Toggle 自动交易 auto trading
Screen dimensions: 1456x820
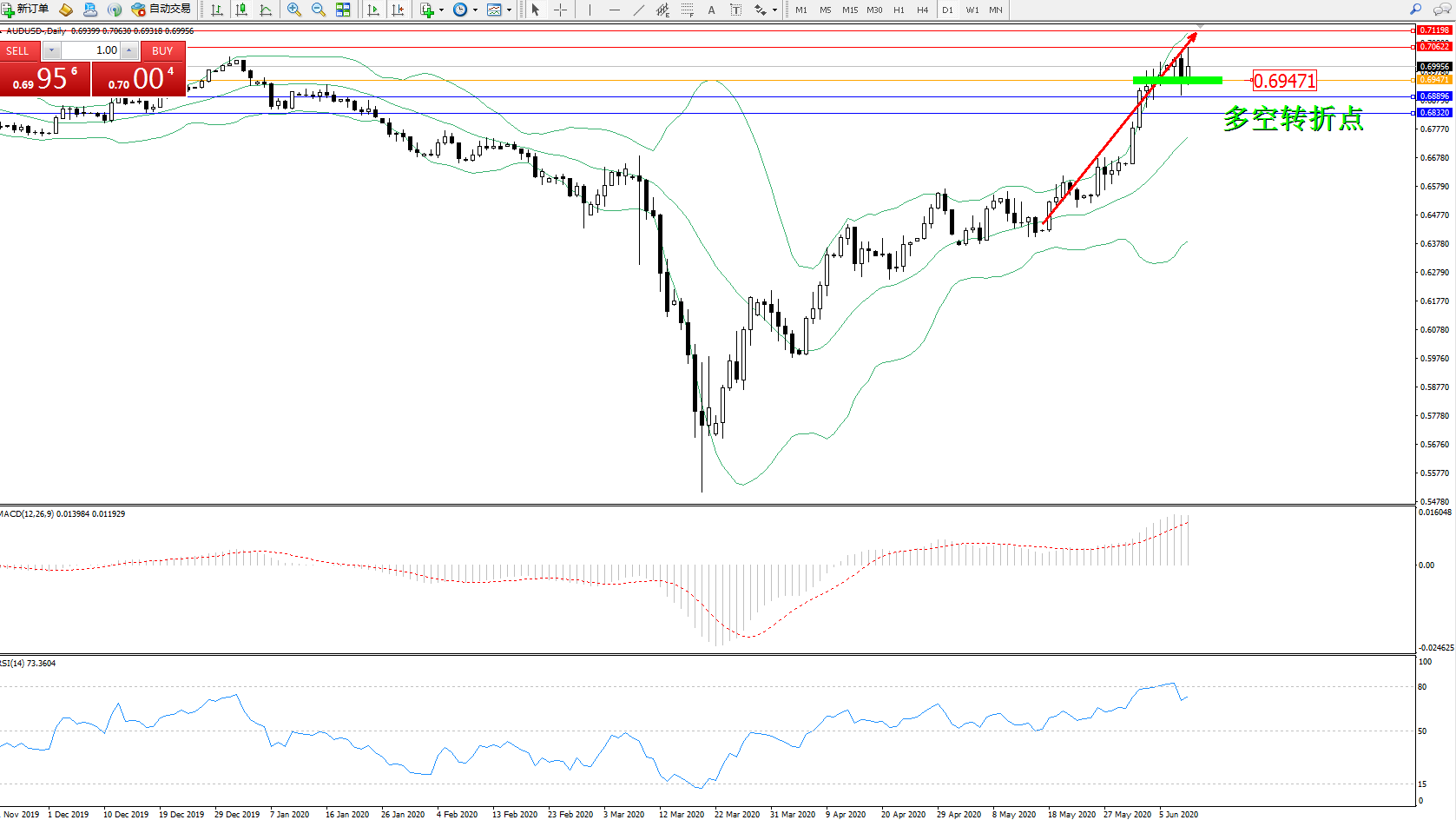[x=161, y=10]
